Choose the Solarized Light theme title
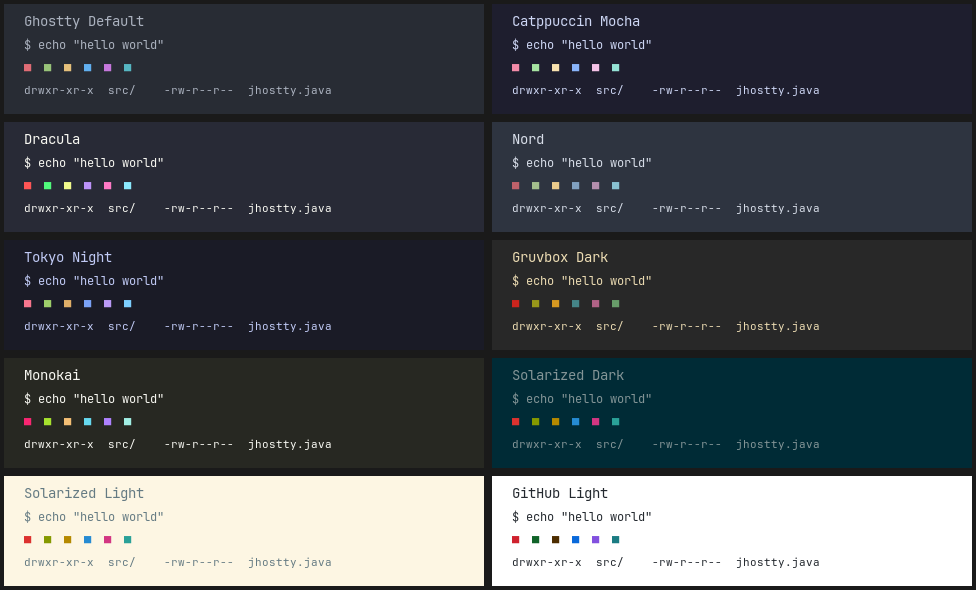This screenshot has height=590, width=976. [x=84, y=494]
